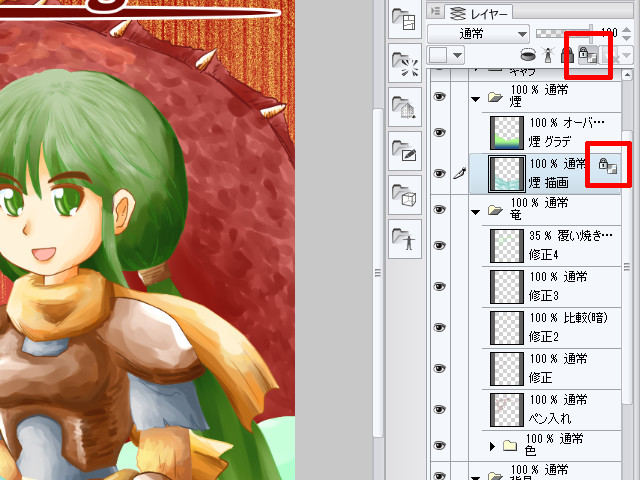This screenshot has width=640, height=480.
Task: Click the 修正4 layer name
Action: 543,255
